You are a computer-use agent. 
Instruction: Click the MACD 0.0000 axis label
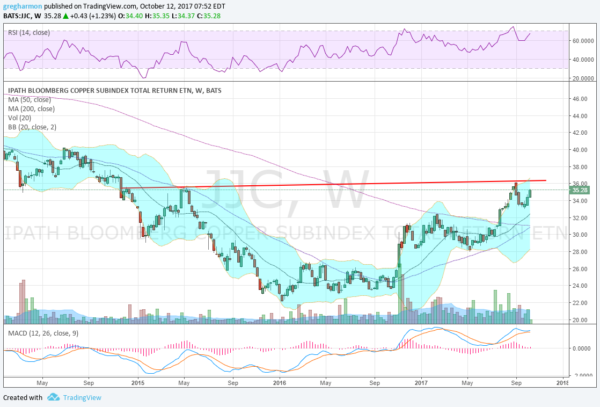pos(583,348)
